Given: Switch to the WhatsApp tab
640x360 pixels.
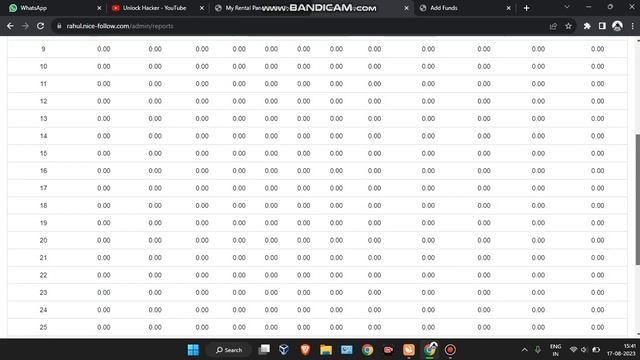Looking at the screenshot, I should point(54,8).
